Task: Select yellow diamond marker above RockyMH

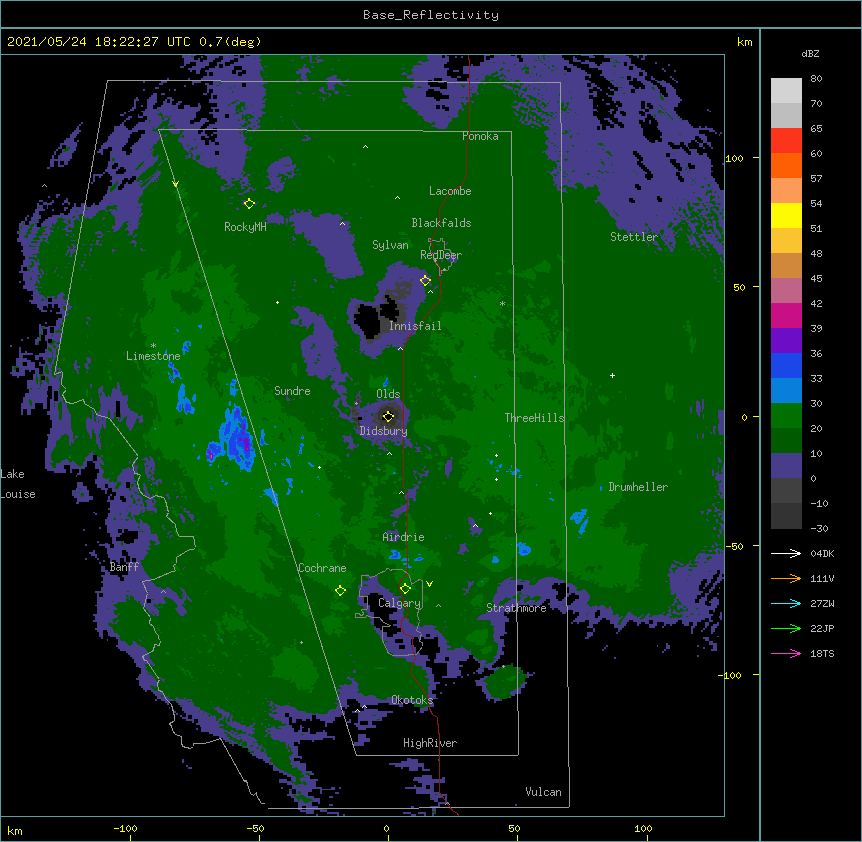Action: [249, 204]
